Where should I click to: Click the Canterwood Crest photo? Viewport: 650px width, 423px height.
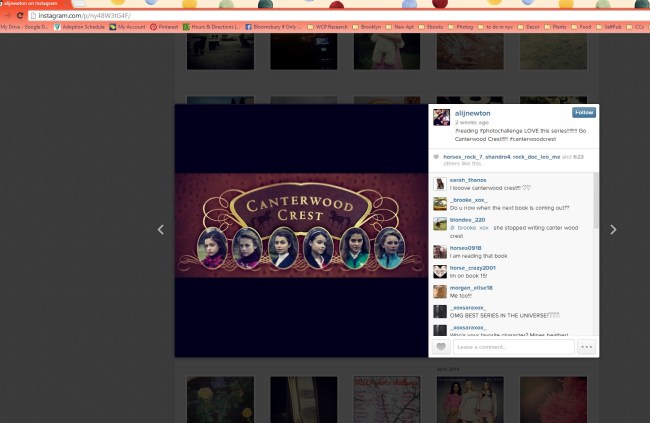click(302, 229)
